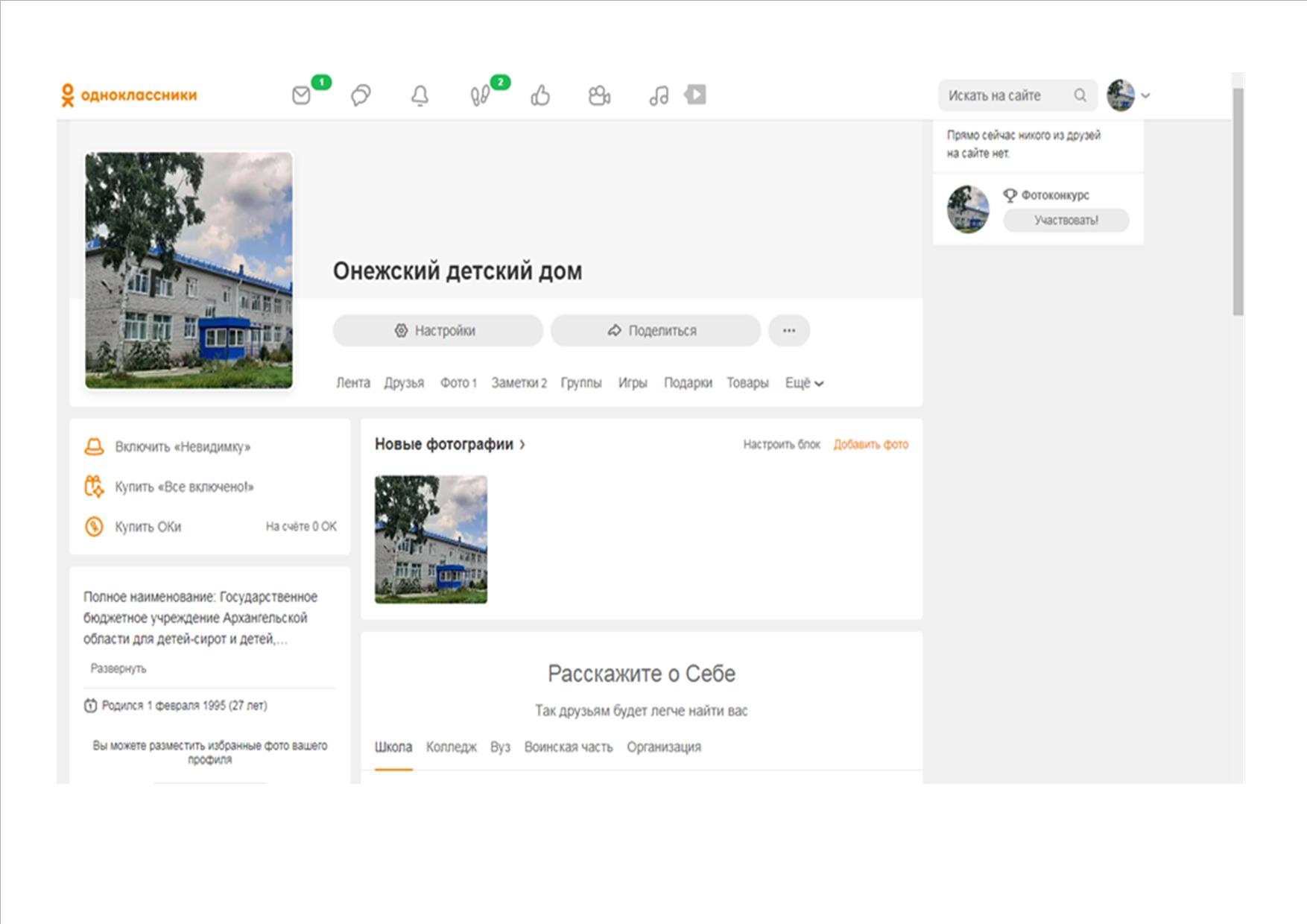Expand the 'Ещё' dropdown
The width and height of the screenshot is (1307, 924).
coord(804,383)
